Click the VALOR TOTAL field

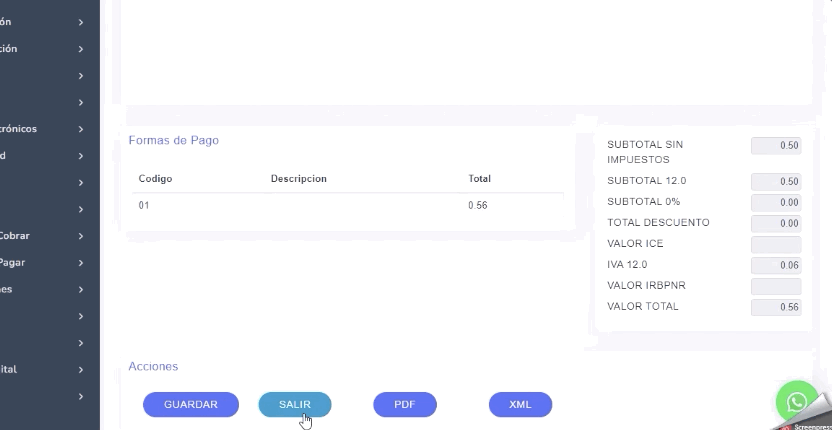(x=776, y=307)
